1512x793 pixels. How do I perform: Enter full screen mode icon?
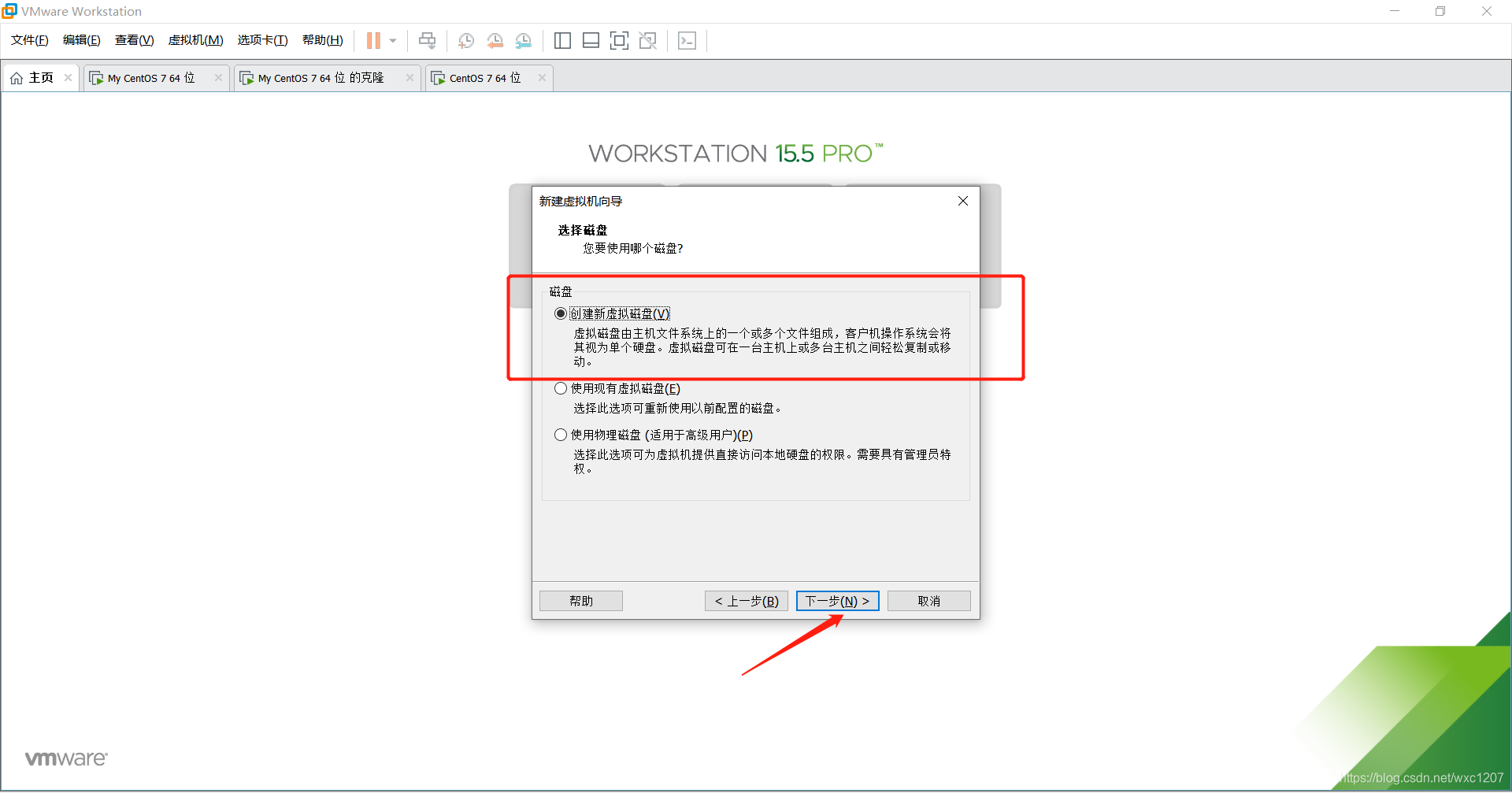tap(620, 41)
